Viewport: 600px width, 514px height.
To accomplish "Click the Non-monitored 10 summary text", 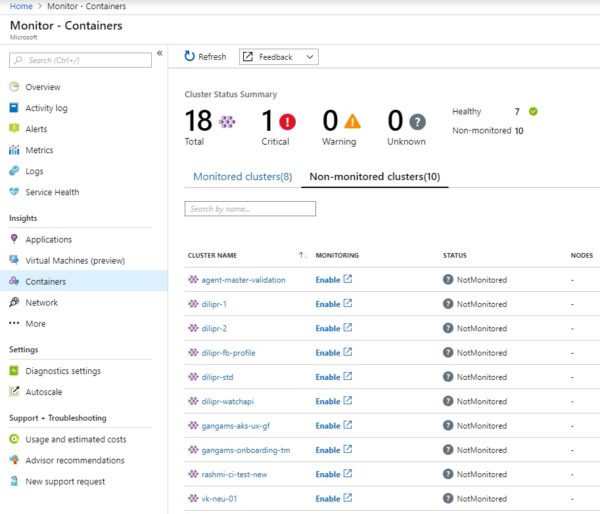I will coord(488,131).
